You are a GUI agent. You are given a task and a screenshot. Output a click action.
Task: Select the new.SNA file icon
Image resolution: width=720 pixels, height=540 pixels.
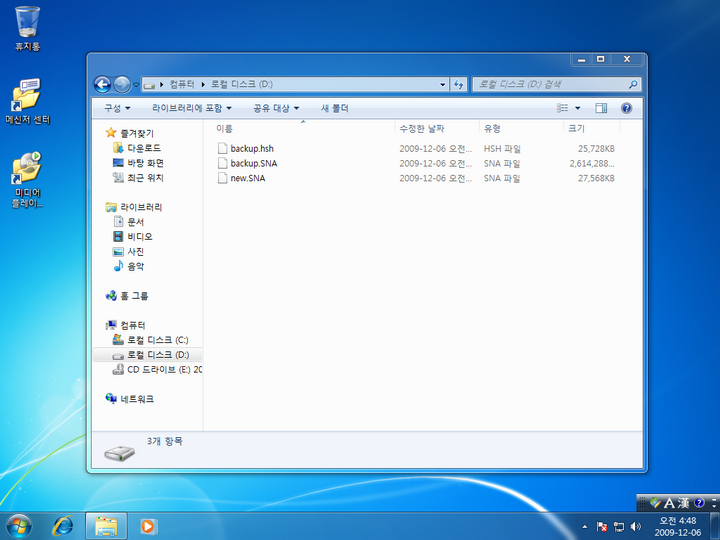click(223, 178)
